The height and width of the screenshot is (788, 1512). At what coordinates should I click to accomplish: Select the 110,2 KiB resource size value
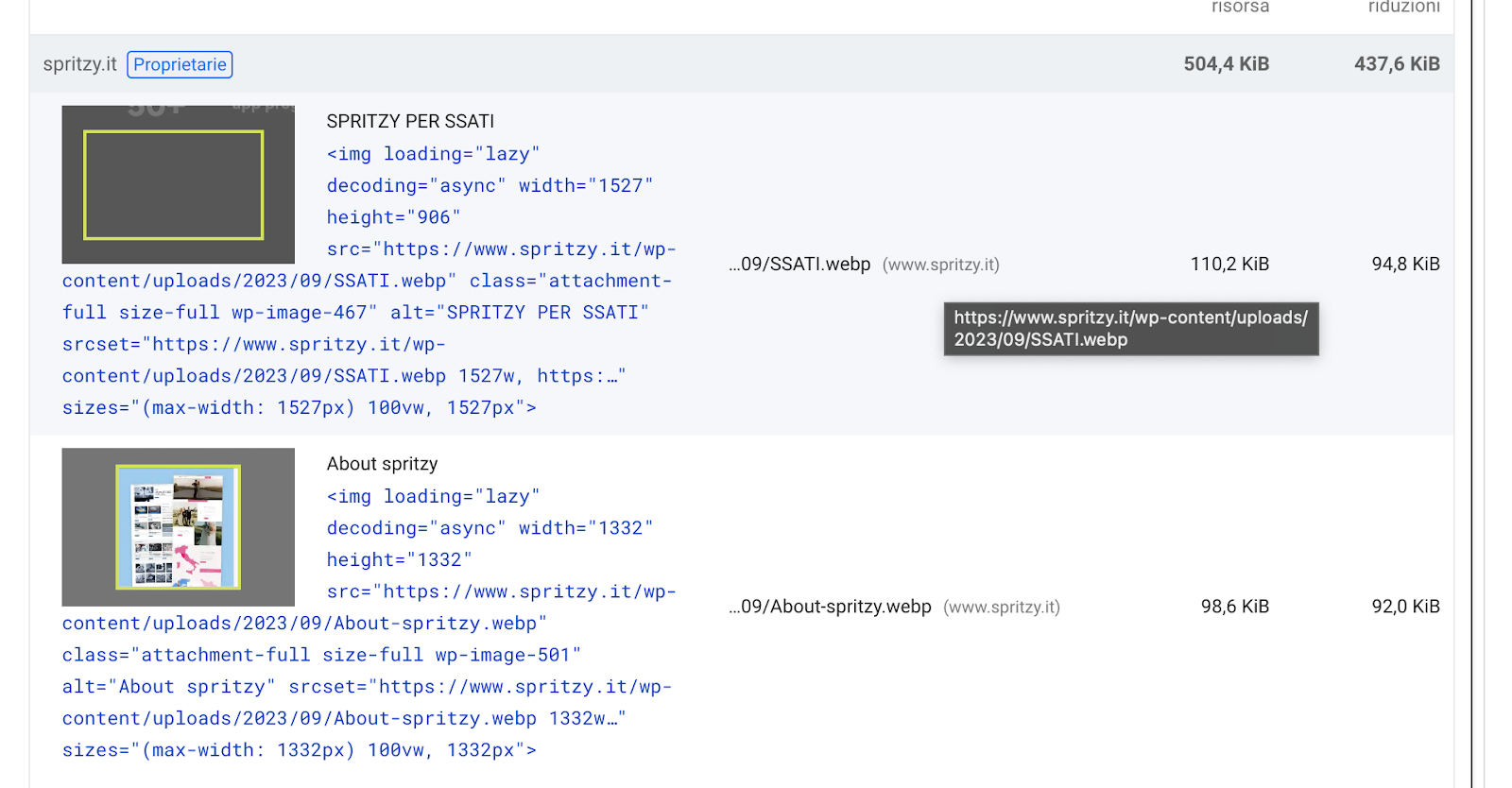tap(1229, 265)
